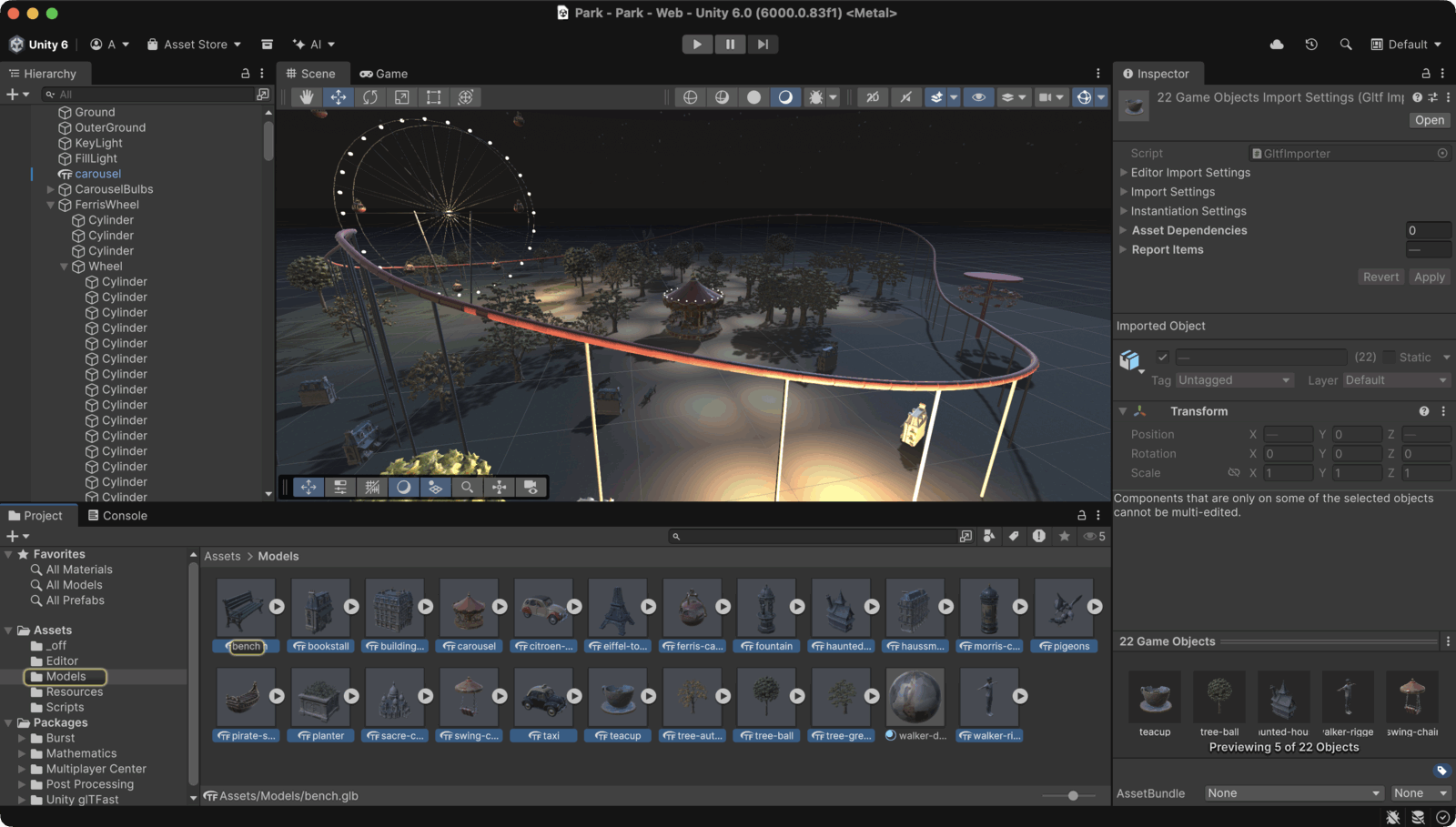Open the Transform component help icon
The image size is (1456, 827).
(x=1424, y=411)
